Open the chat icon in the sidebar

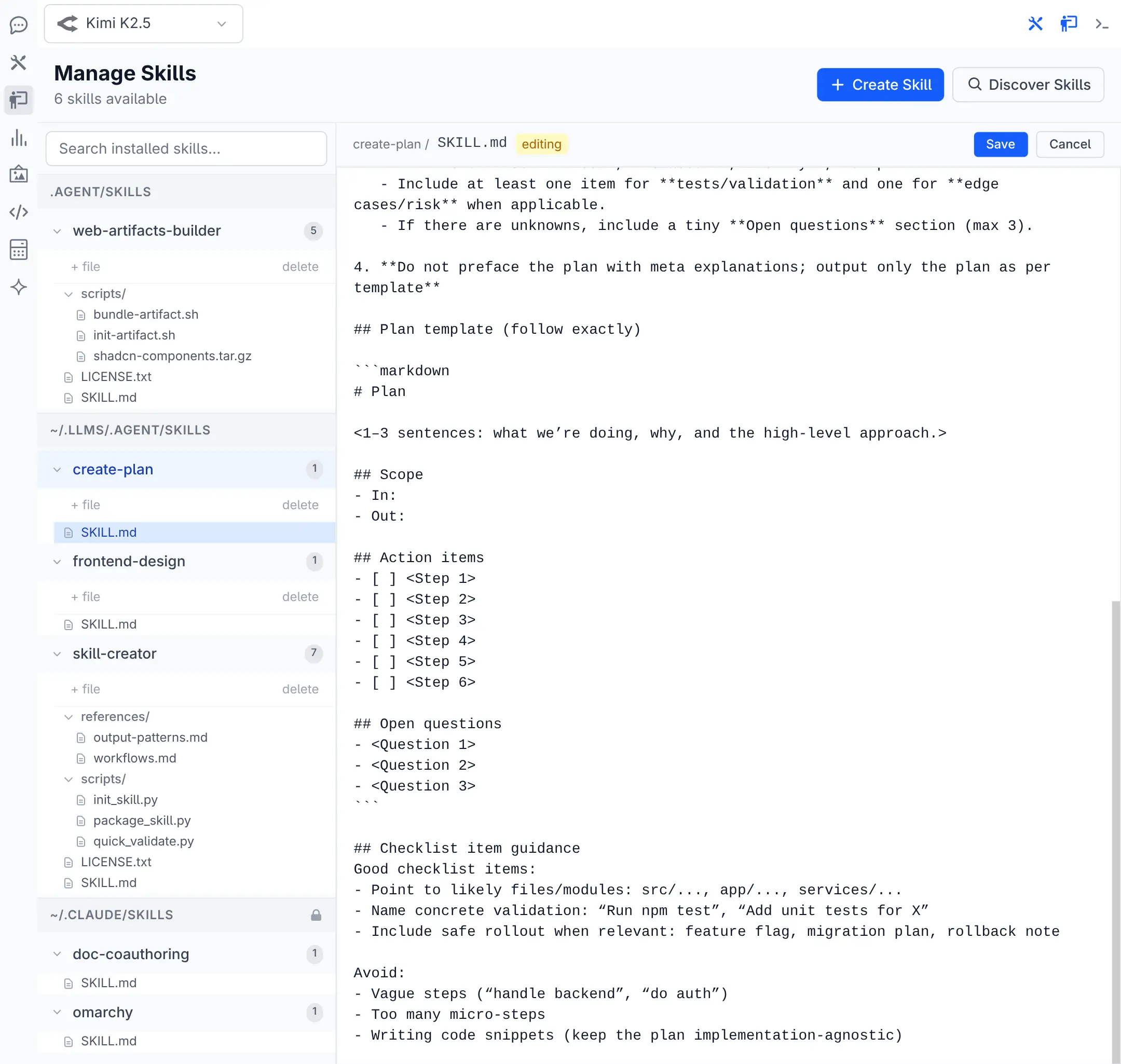19,24
